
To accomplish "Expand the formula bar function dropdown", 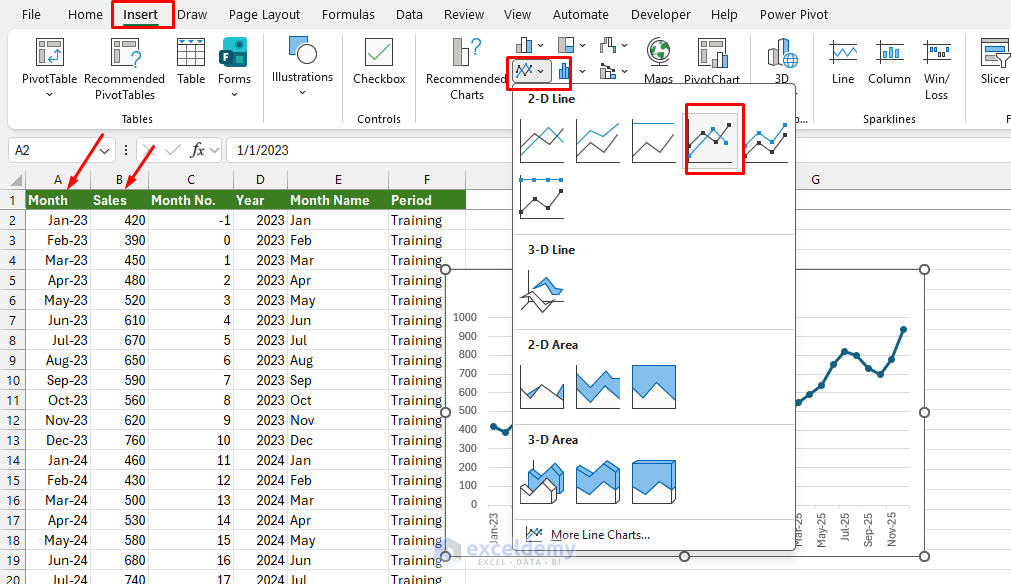I will coord(214,151).
